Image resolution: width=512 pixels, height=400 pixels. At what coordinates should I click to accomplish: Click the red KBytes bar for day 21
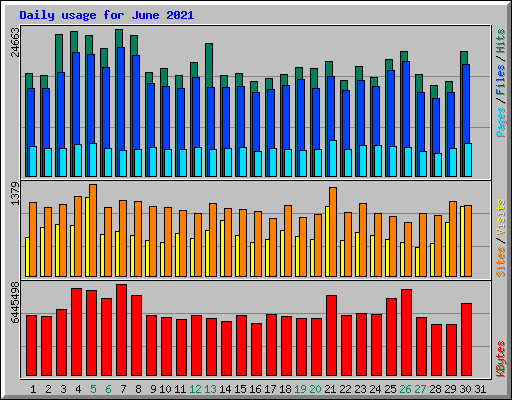(x=331, y=335)
